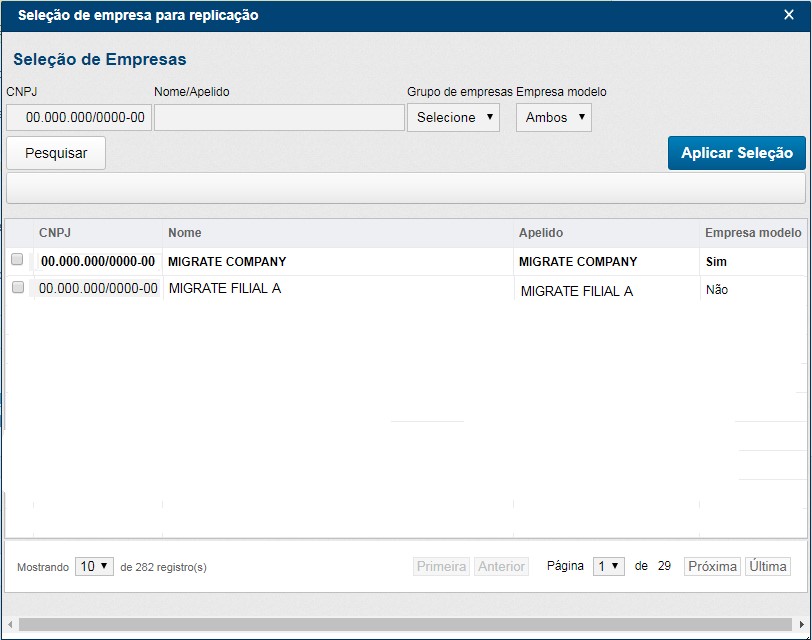Click the Anterior page button

pos(501,566)
